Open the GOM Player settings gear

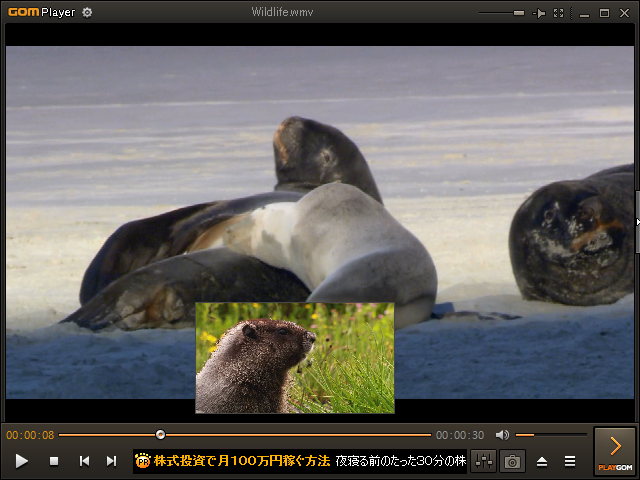pyautogui.click(x=87, y=12)
